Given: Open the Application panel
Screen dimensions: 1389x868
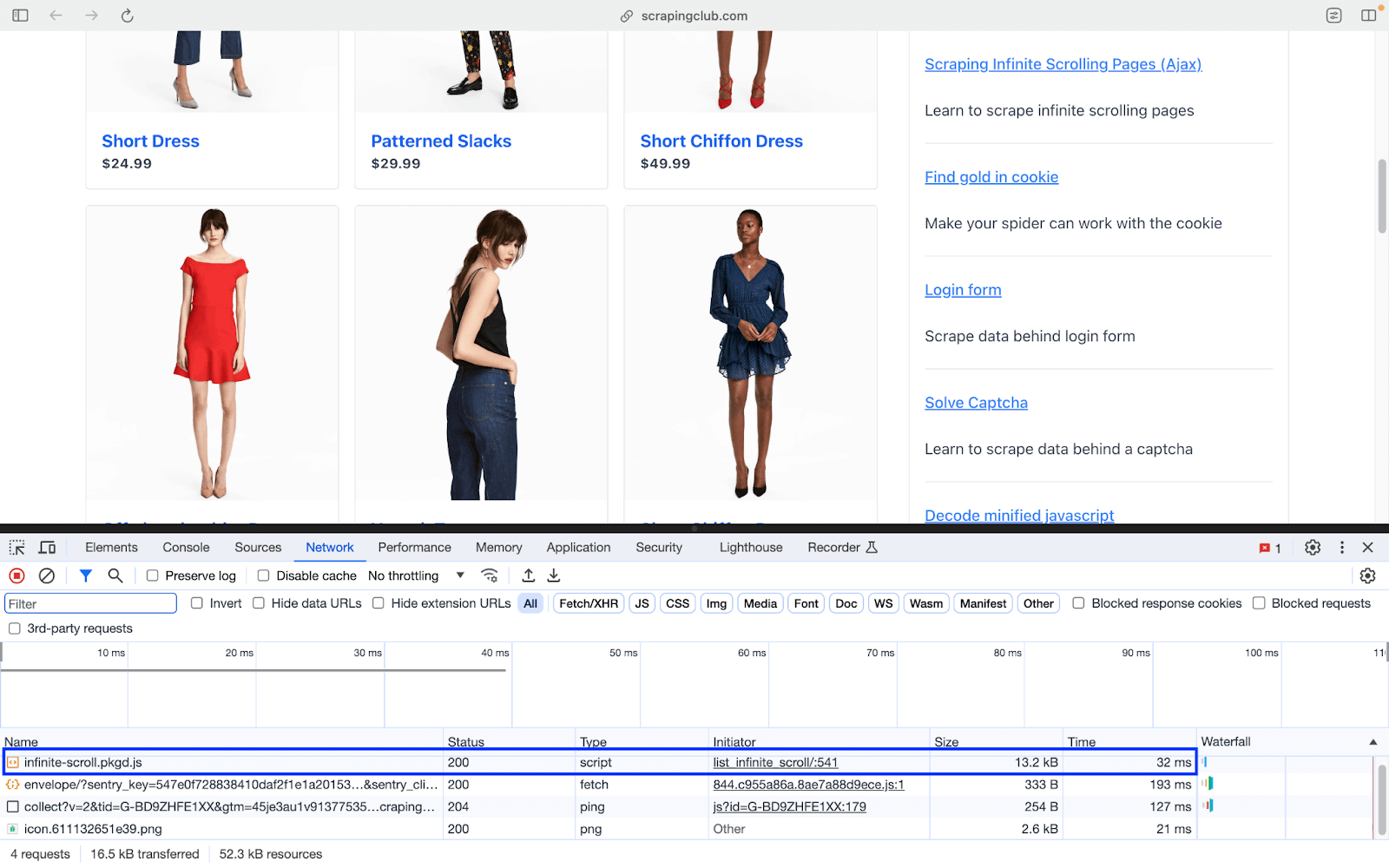Looking at the screenshot, I should click(x=578, y=547).
